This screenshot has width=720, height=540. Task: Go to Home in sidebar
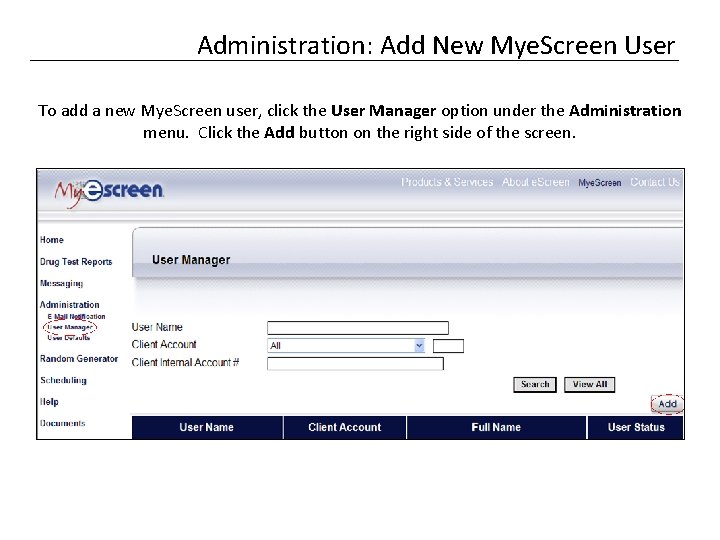pyautogui.click(x=51, y=240)
